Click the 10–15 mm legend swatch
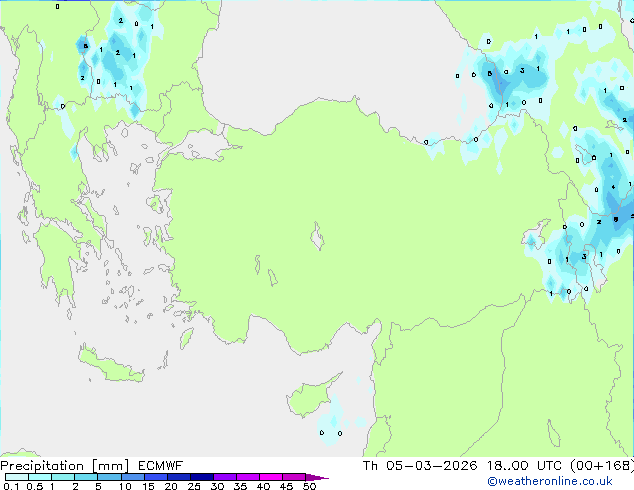The image size is (634, 490). (132, 477)
